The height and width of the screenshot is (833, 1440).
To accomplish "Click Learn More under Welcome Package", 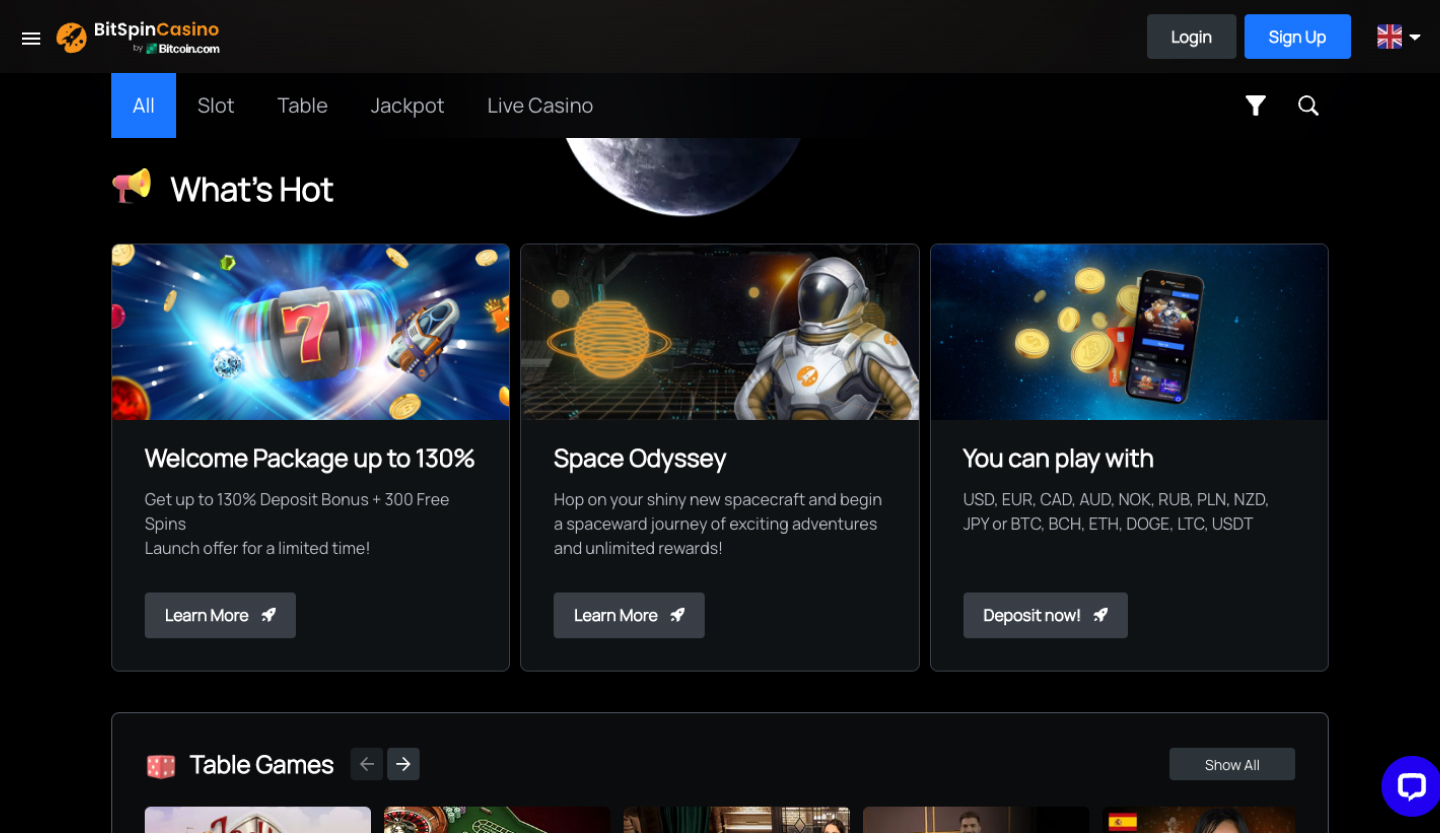I will point(220,615).
